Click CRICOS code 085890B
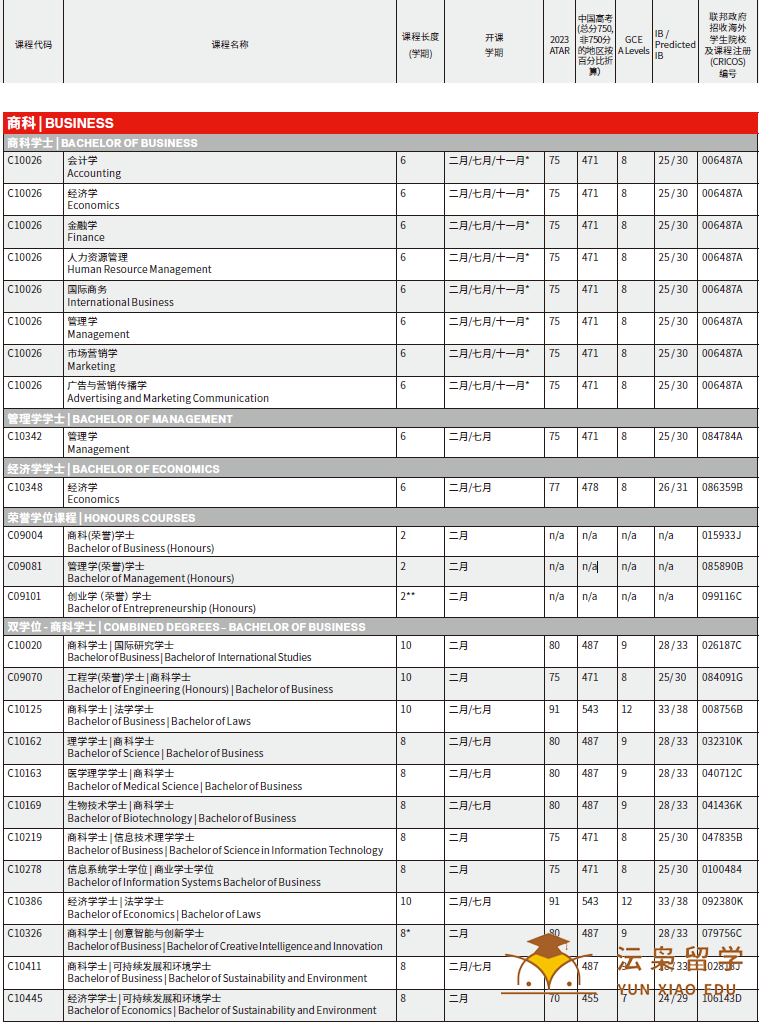This screenshot has width=759, height=1026. click(722, 566)
